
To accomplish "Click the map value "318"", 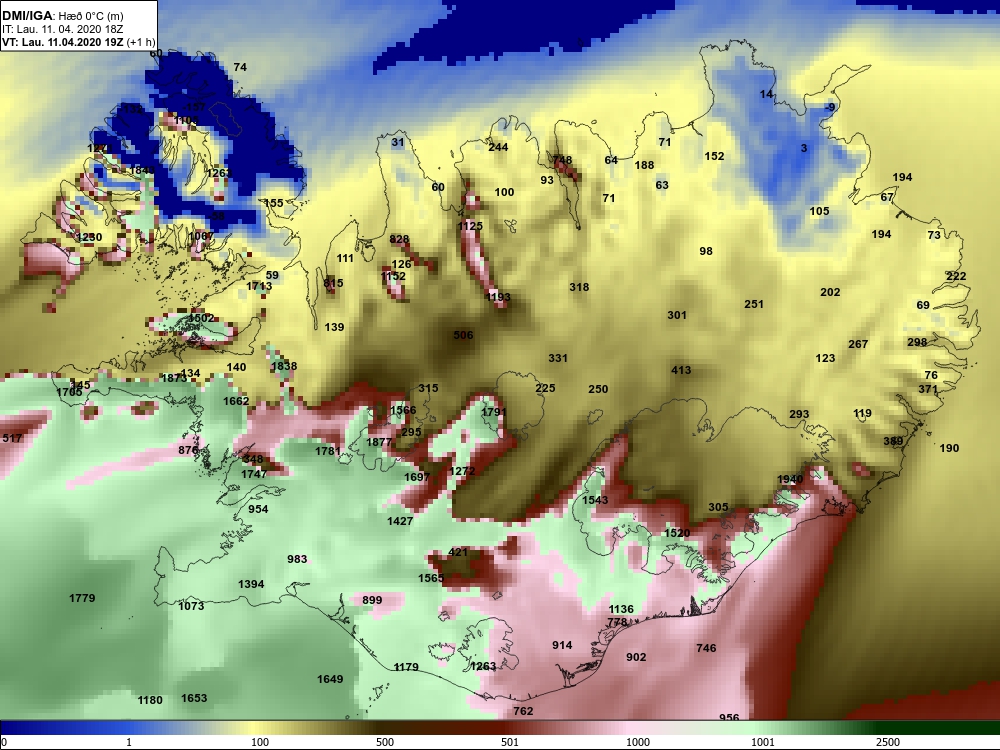I will [579, 287].
